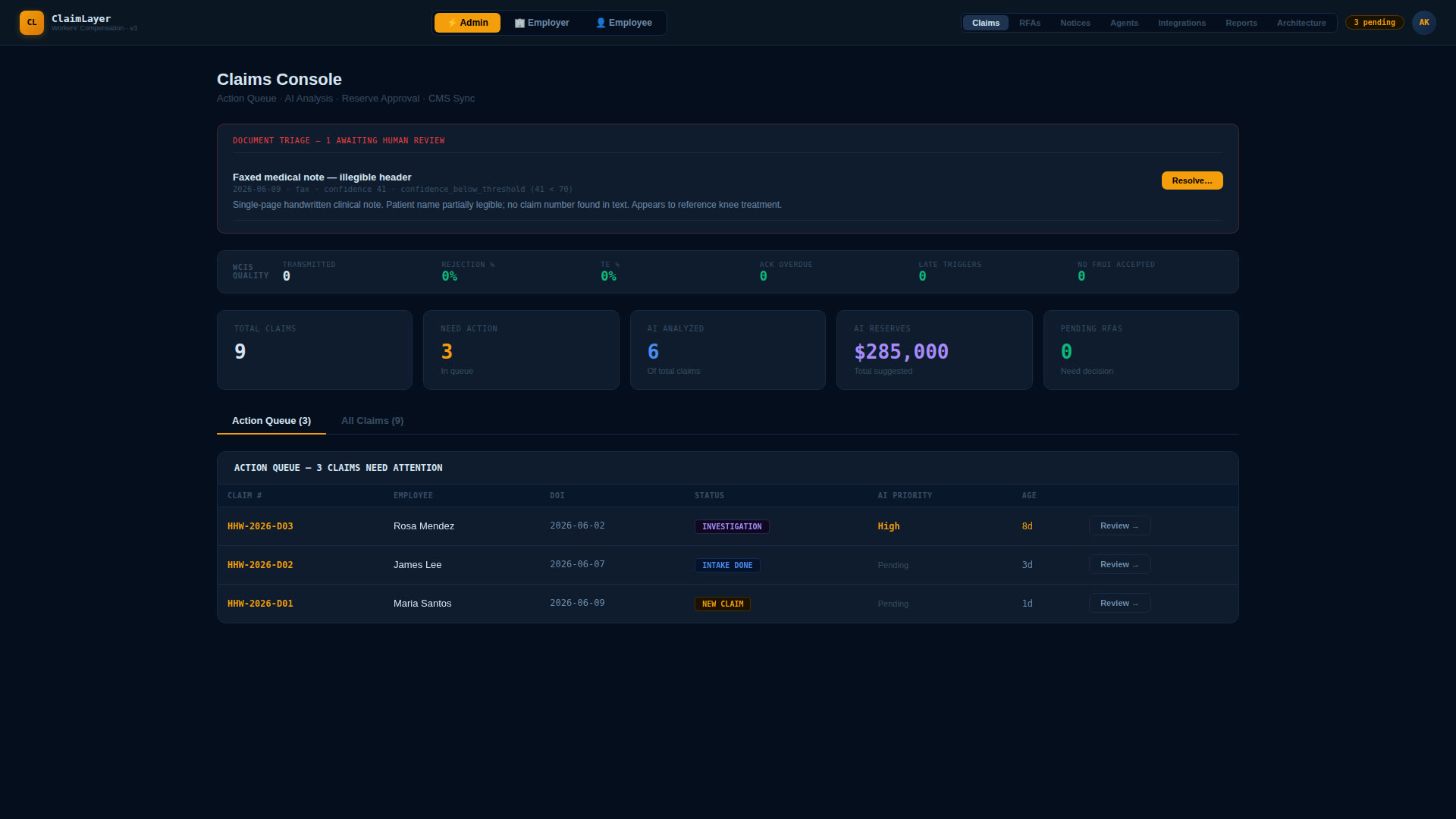Switch to the Employee role view
This screenshot has width=1456, height=819.
pos(623,23)
